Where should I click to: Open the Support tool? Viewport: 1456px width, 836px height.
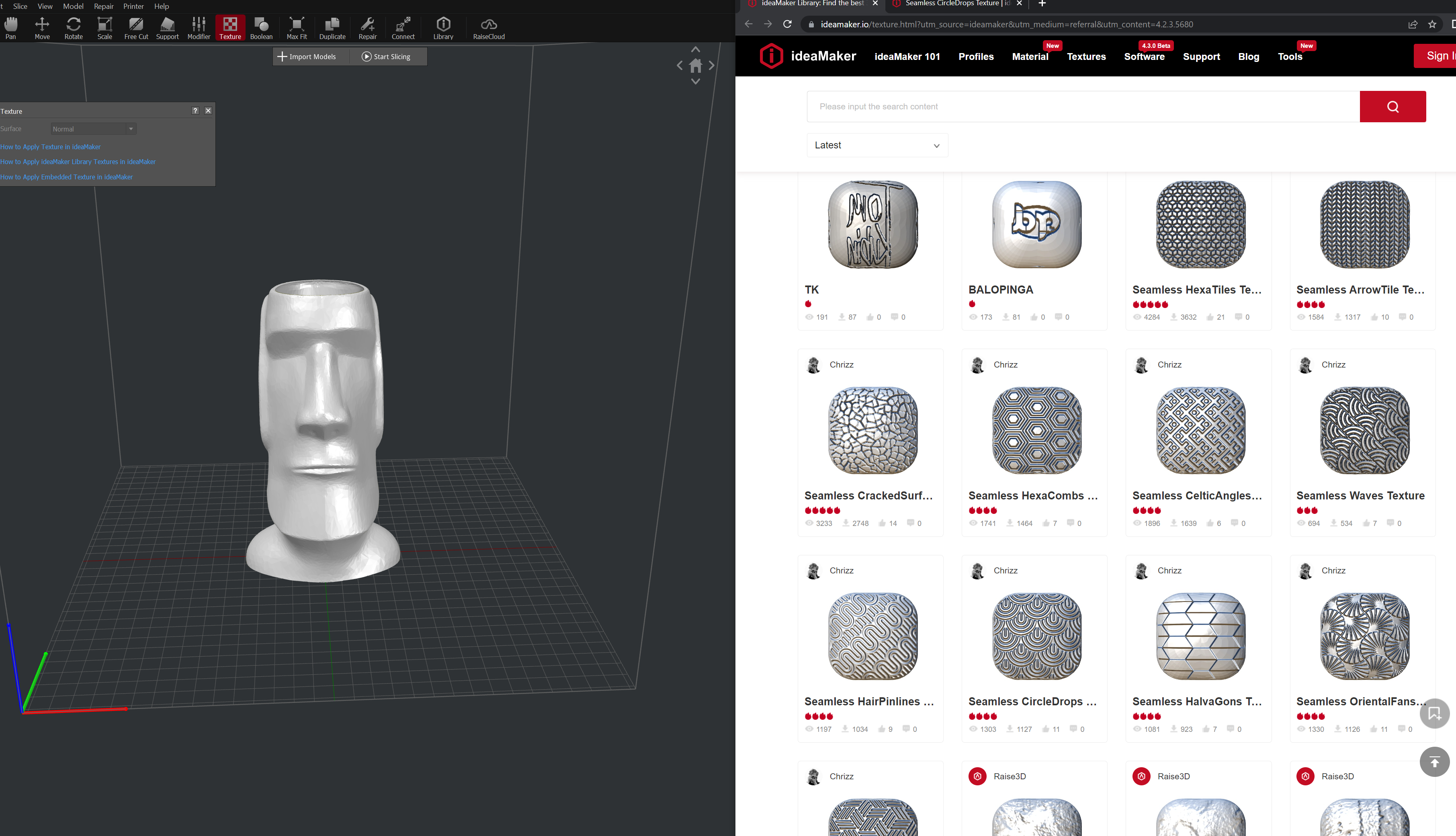click(x=168, y=28)
